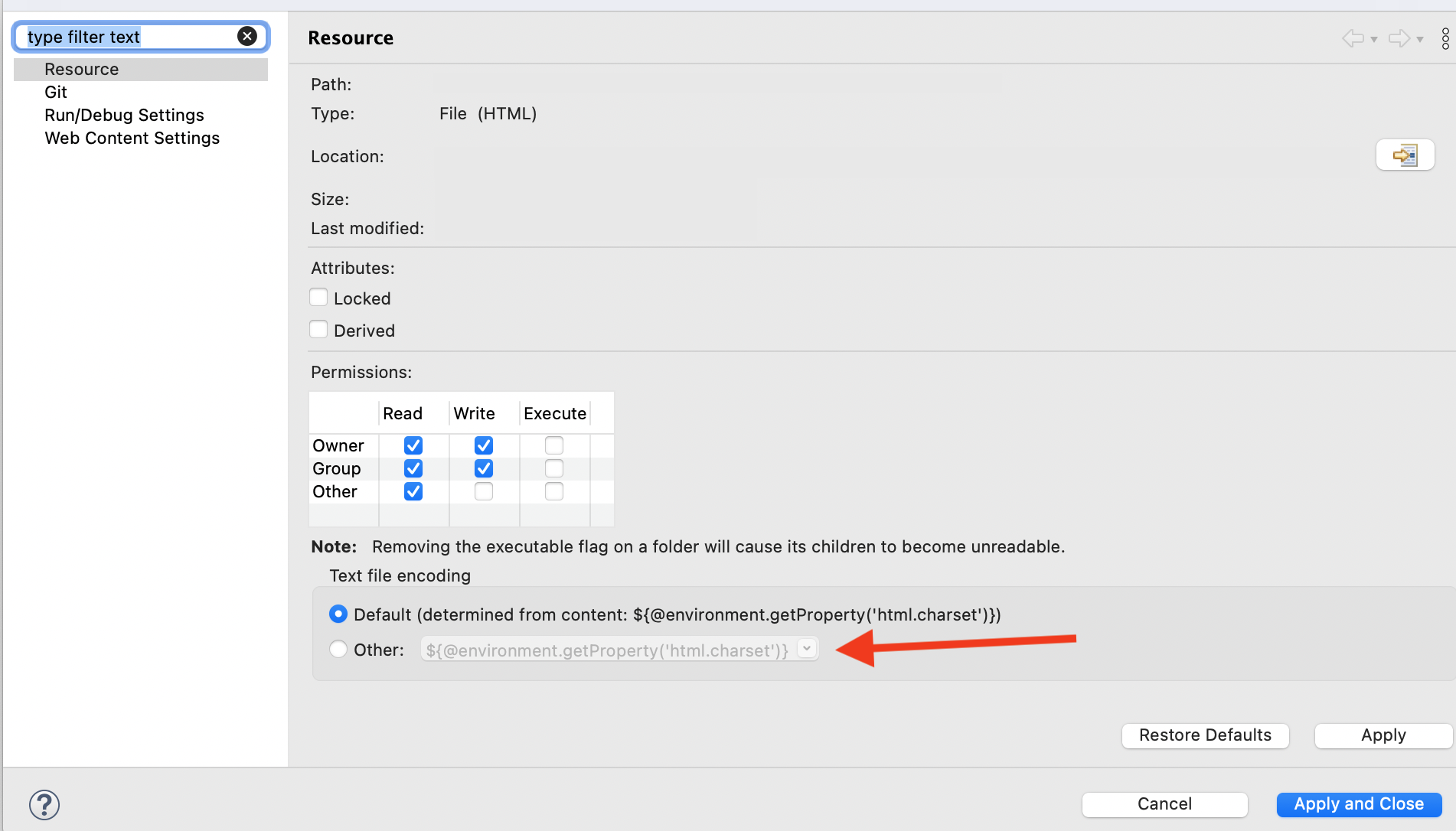Image resolution: width=1456 pixels, height=831 pixels.
Task: Click the Group row label
Action: click(x=337, y=469)
